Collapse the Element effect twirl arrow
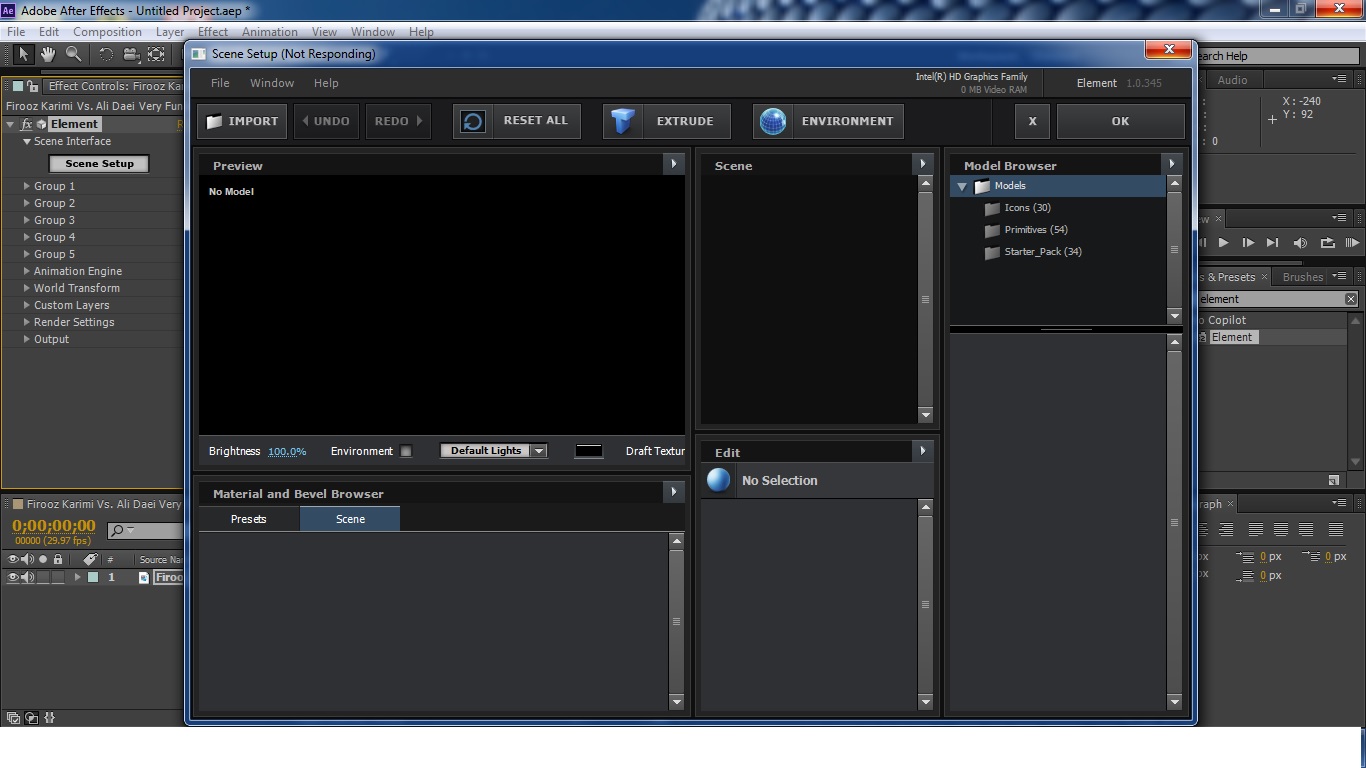The width and height of the screenshot is (1366, 768). 10,124
